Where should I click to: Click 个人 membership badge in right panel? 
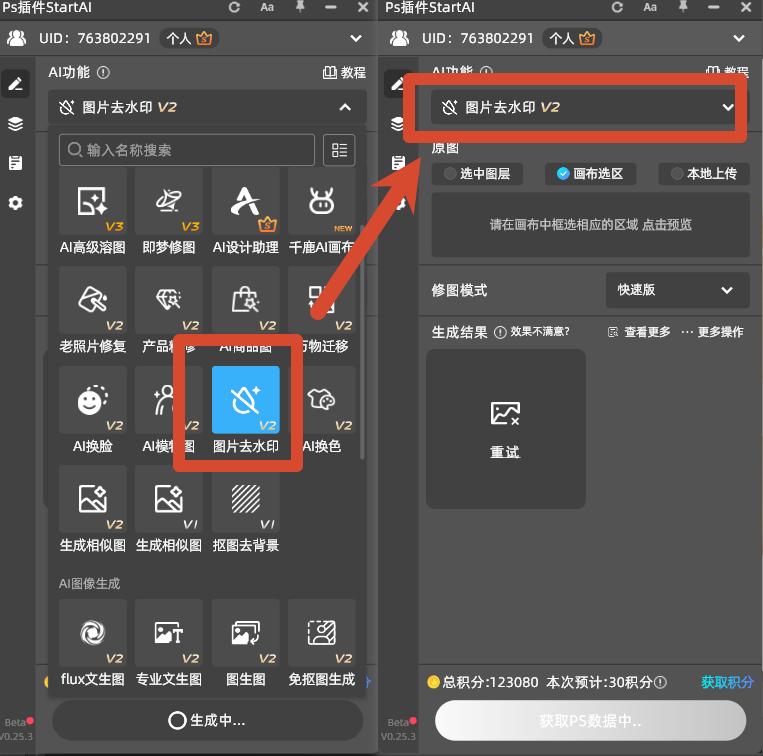pos(572,38)
